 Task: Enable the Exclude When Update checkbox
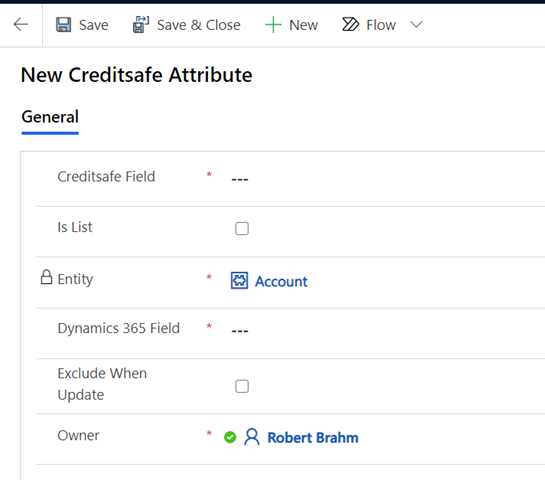click(242, 386)
